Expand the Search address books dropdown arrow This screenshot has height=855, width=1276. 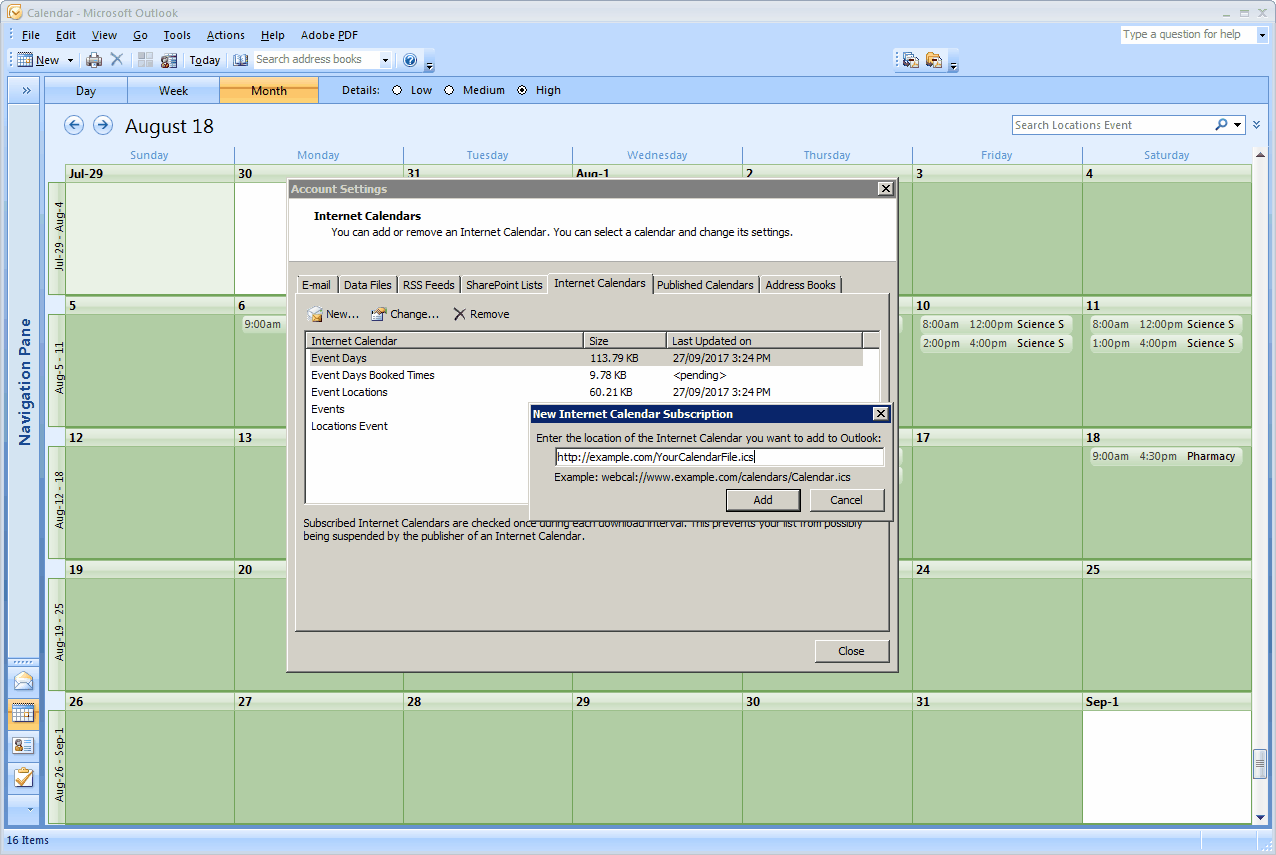tap(386, 60)
